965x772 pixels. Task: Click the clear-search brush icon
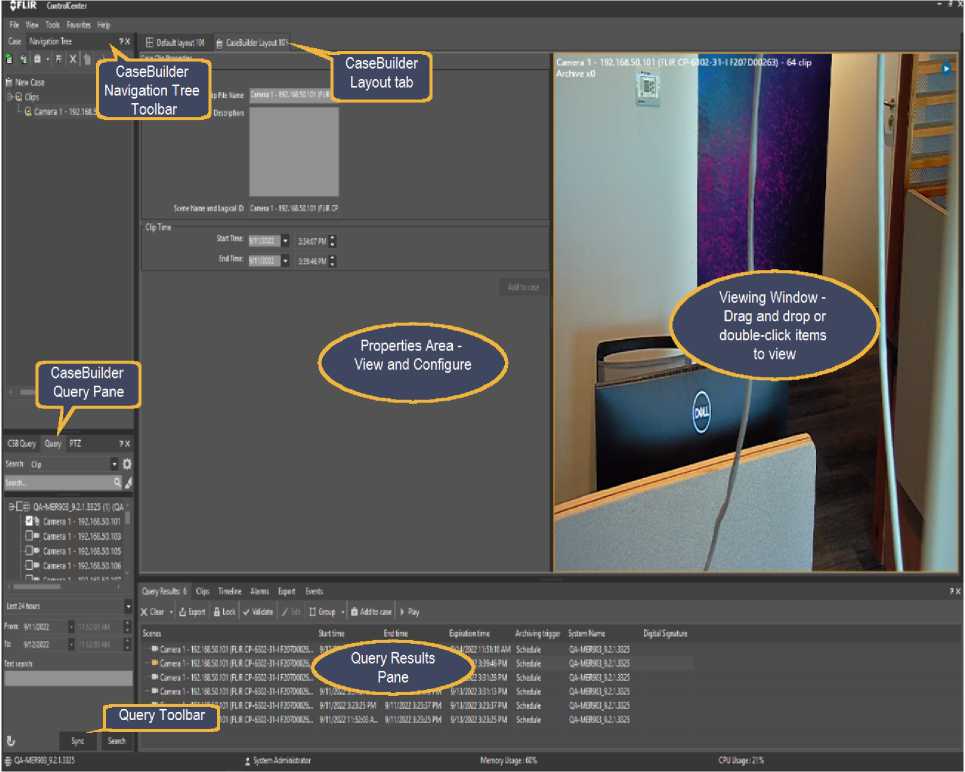(128, 482)
